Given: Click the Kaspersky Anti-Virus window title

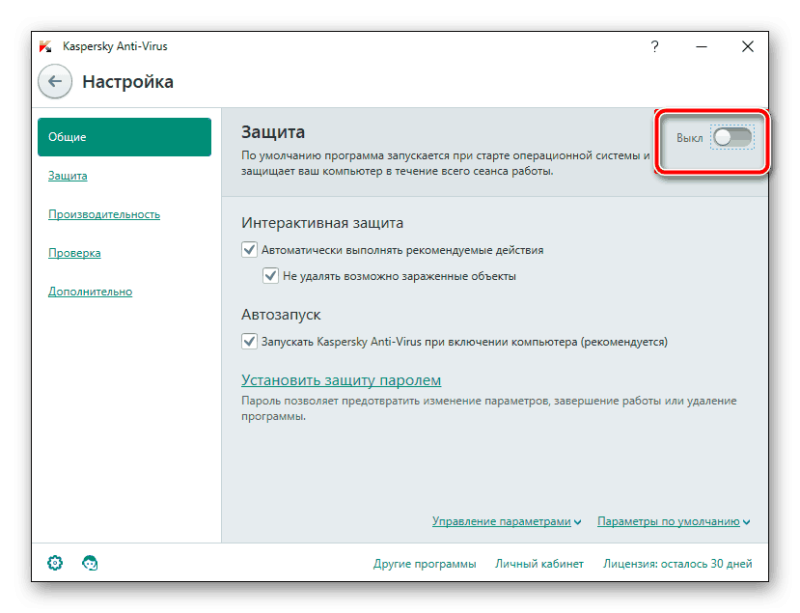Looking at the screenshot, I should coord(115,46).
